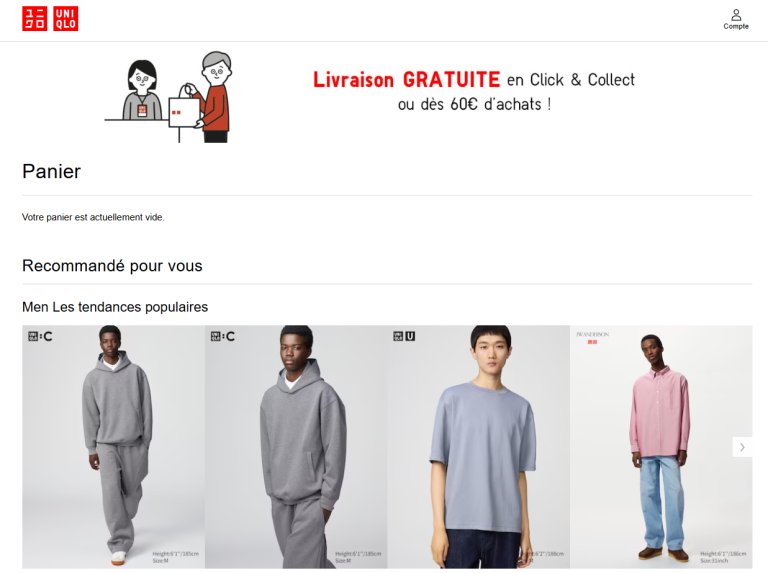Image resolution: width=768 pixels, height=573 pixels.
Task: Click the Compte label under the user icon
Action: pyautogui.click(x=736, y=26)
